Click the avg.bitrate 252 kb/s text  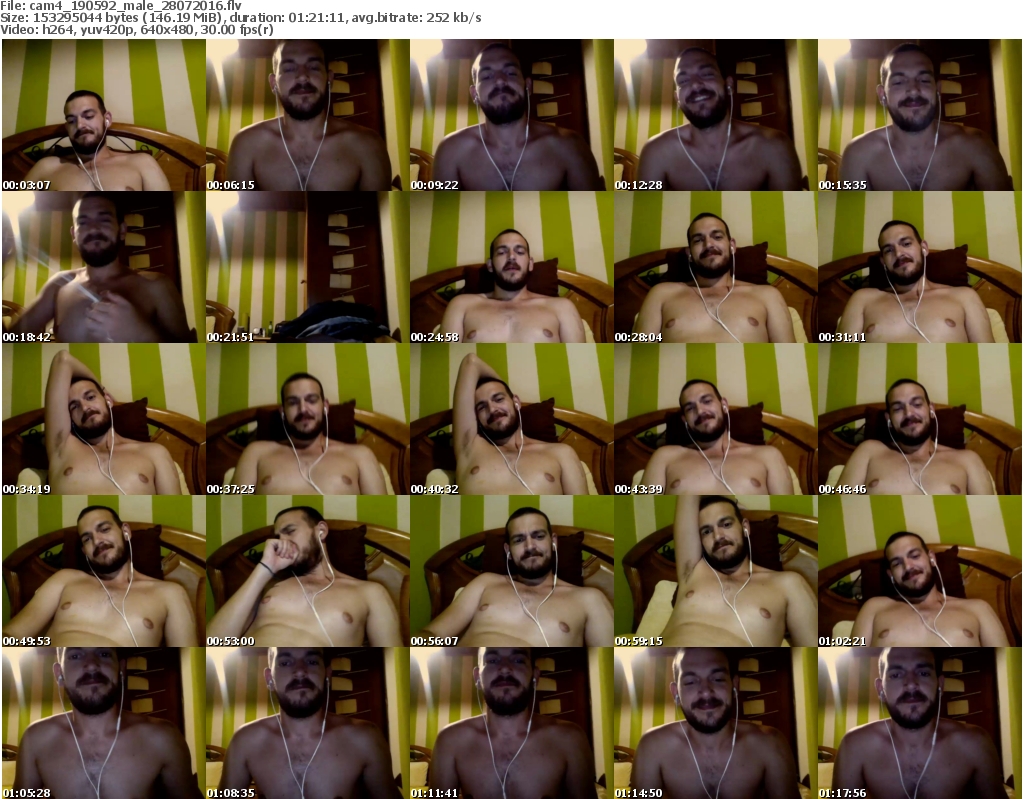tap(417, 18)
